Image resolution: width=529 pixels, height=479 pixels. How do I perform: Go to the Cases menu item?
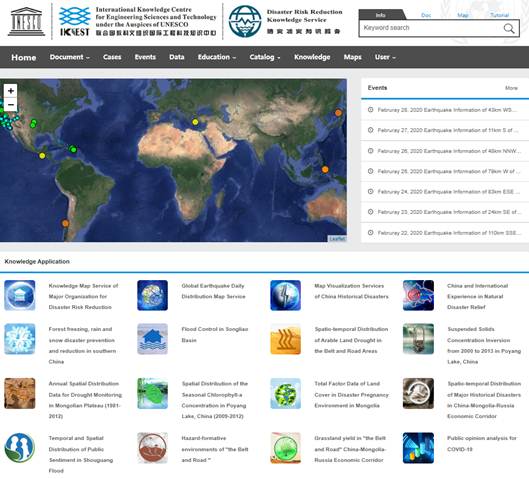click(x=112, y=57)
